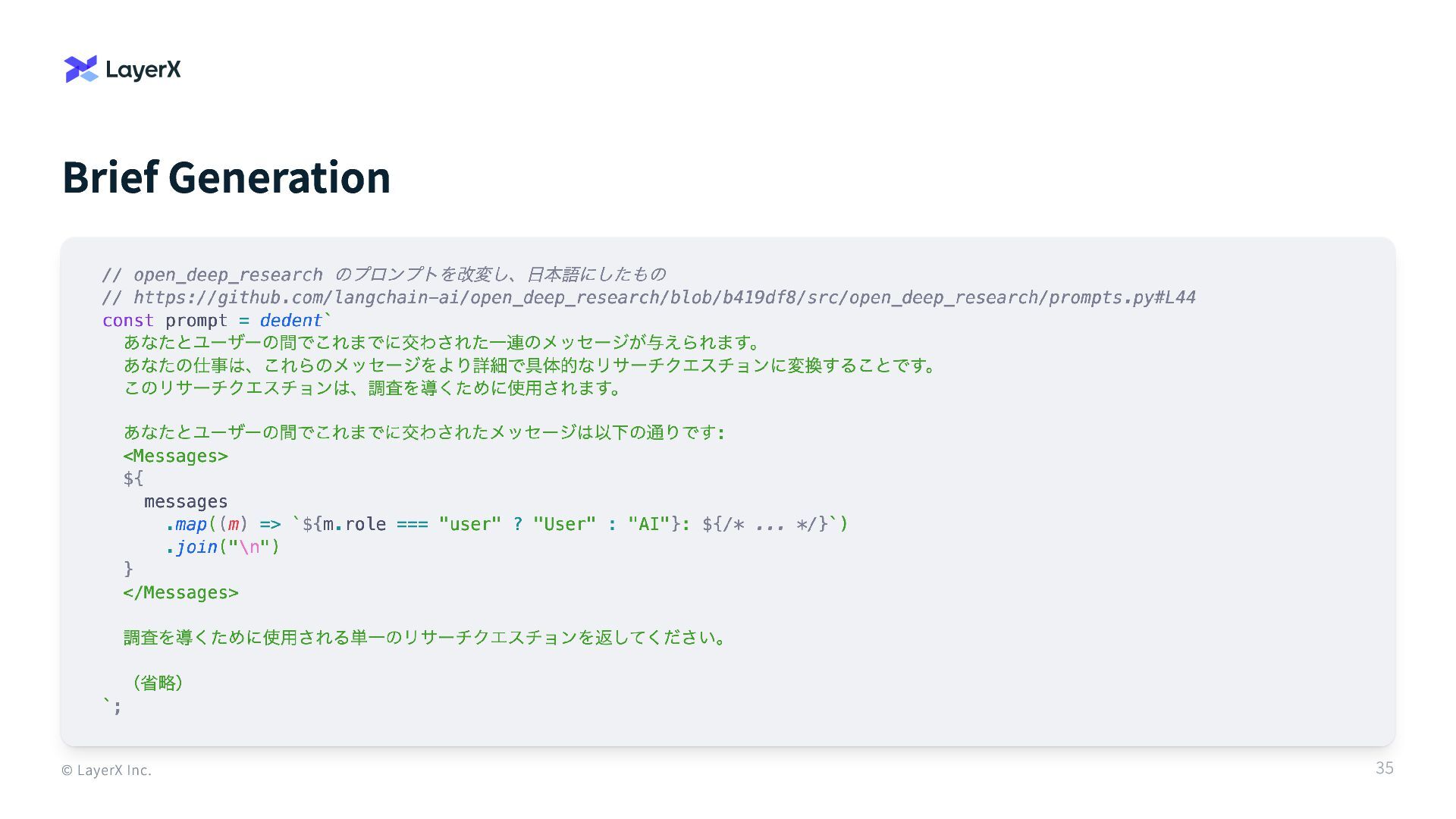The height and width of the screenshot is (819, 1456).
Task: Click the .map method call
Action: pyautogui.click(x=187, y=524)
